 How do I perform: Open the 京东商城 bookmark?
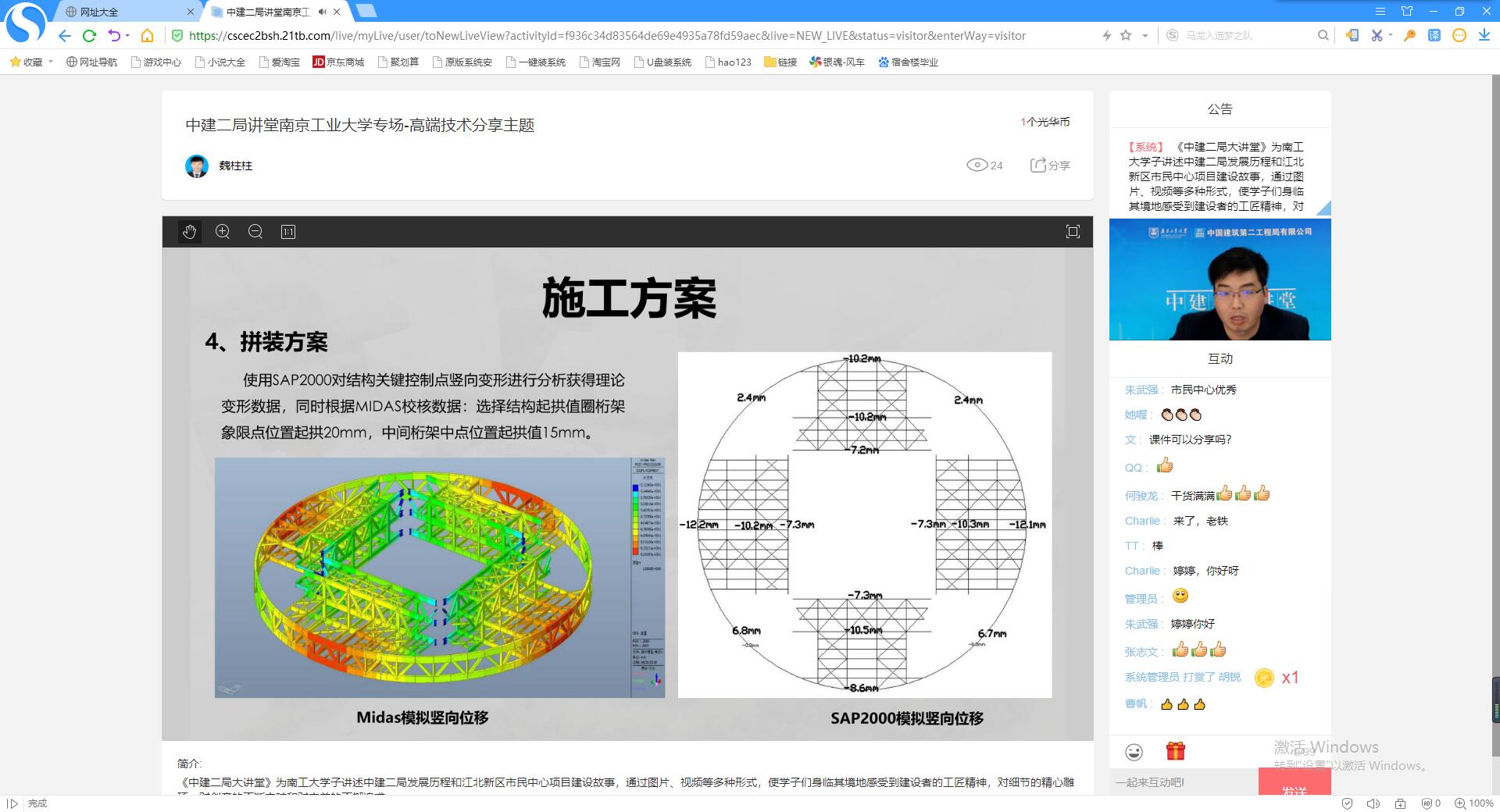point(338,62)
